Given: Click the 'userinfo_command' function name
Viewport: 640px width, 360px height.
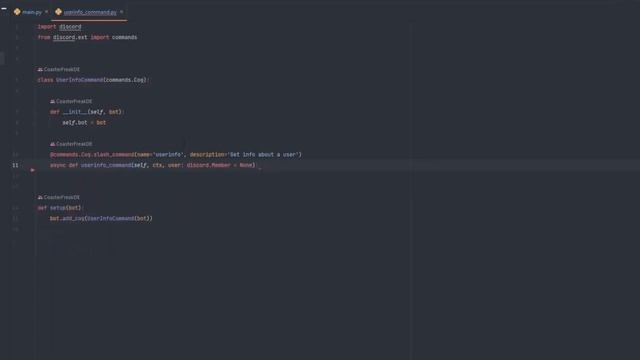Looking at the screenshot, I should [106, 165].
